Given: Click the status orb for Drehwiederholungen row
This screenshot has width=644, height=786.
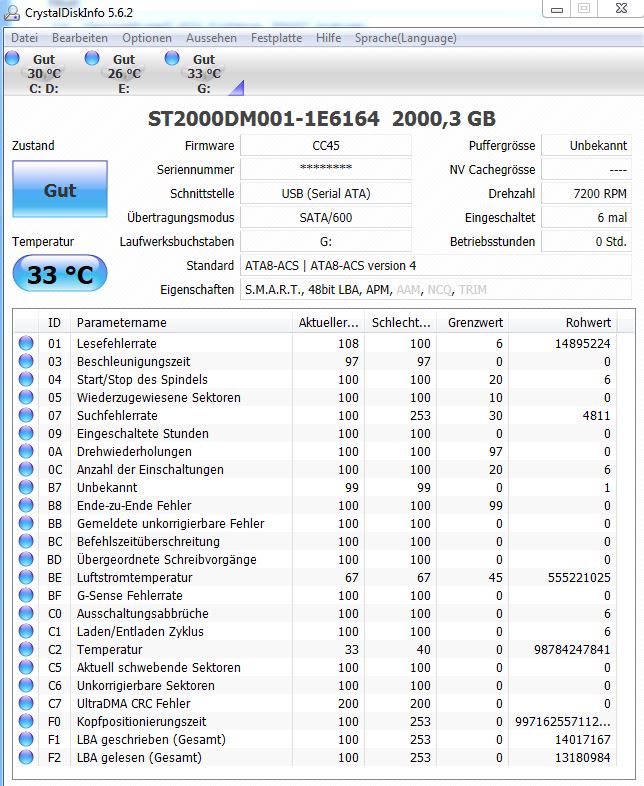Looking at the screenshot, I should click(26, 451).
